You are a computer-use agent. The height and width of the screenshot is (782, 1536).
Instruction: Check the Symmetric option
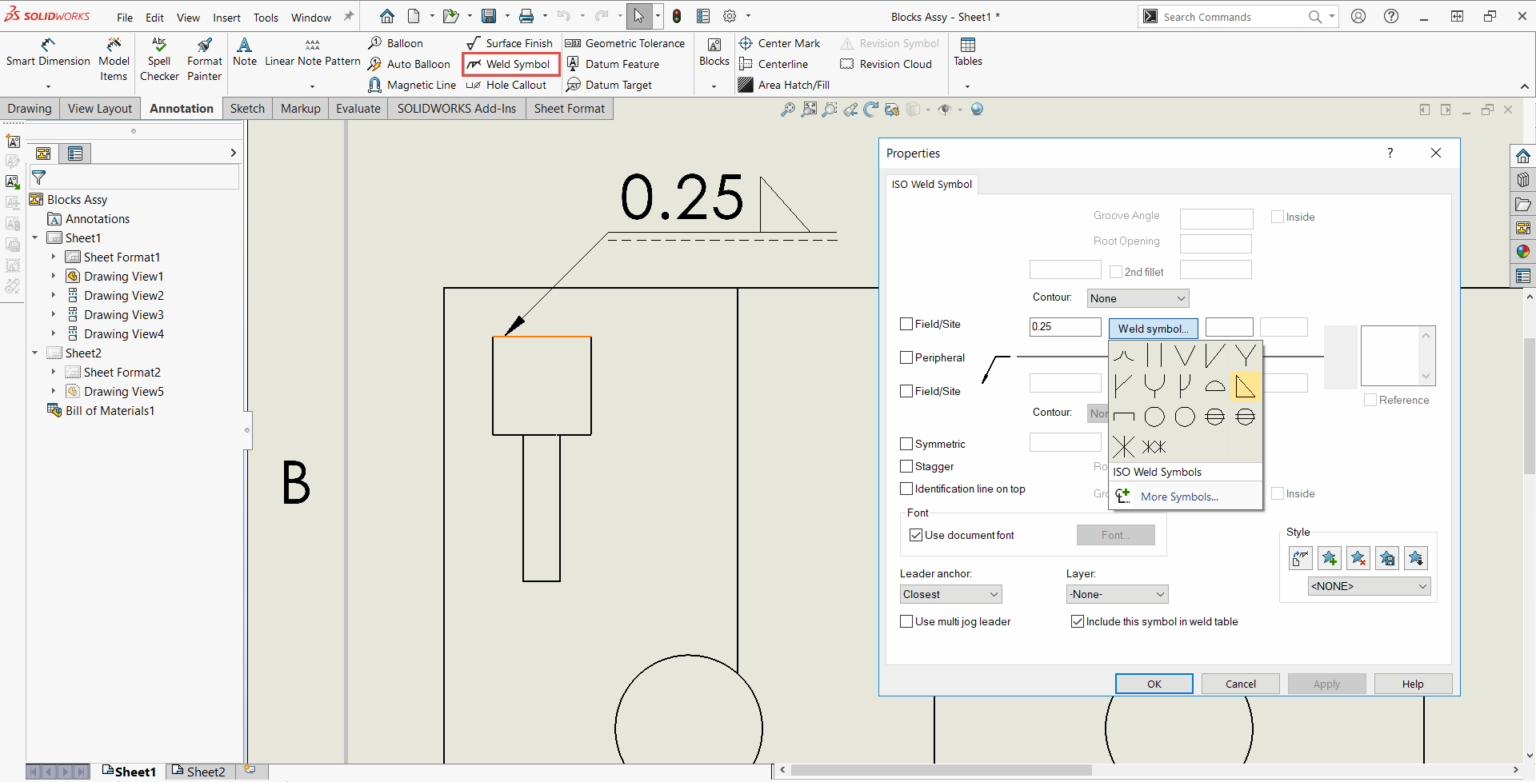tap(907, 443)
